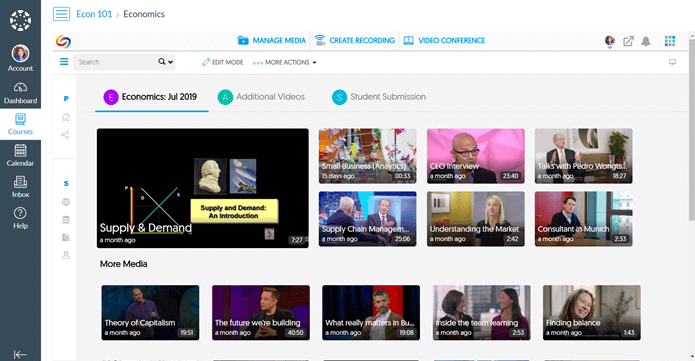Toggle the course navigation hamburger menu

[x=61, y=14]
